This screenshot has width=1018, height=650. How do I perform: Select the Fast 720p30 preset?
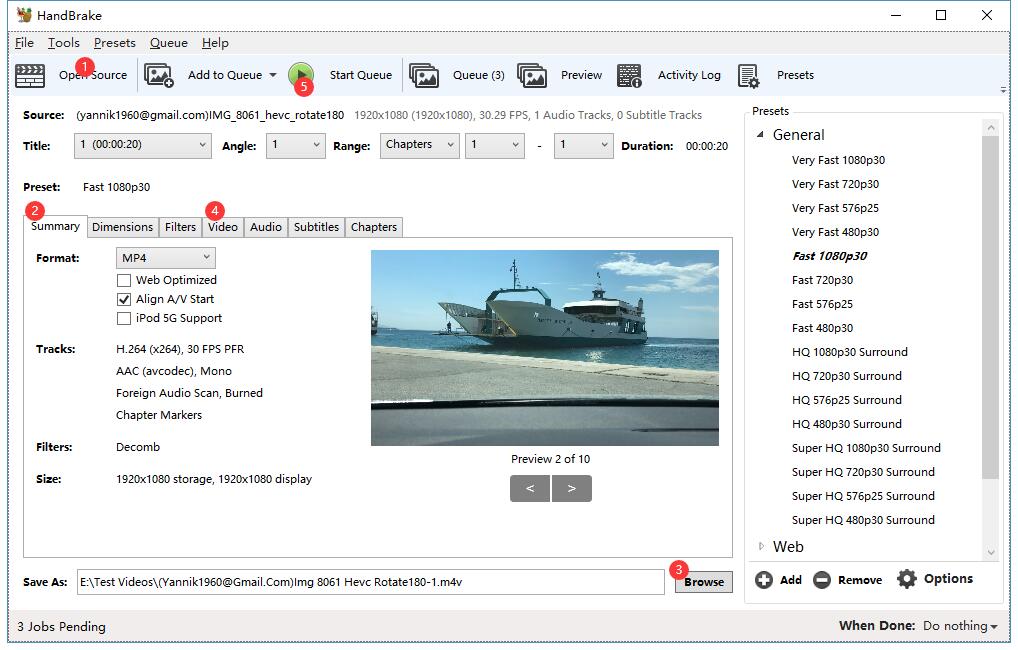[823, 281]
